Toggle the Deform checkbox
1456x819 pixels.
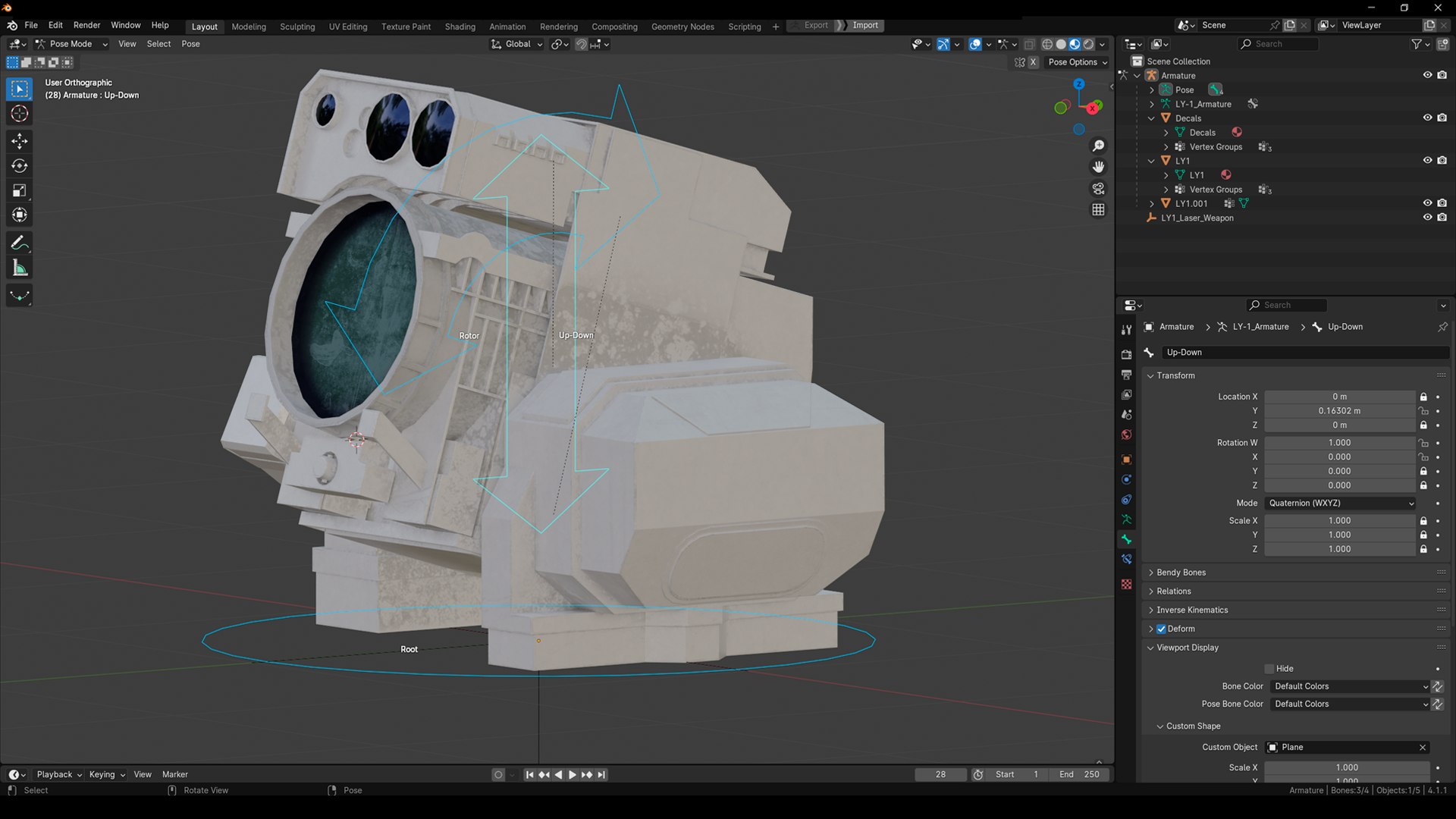[x=1161, y=629]
